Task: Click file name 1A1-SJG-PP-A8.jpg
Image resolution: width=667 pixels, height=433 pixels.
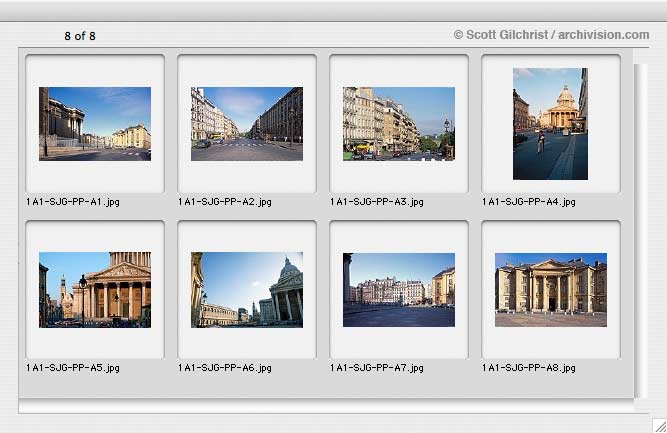Action: pyautogui.click(x=529, y=367)
